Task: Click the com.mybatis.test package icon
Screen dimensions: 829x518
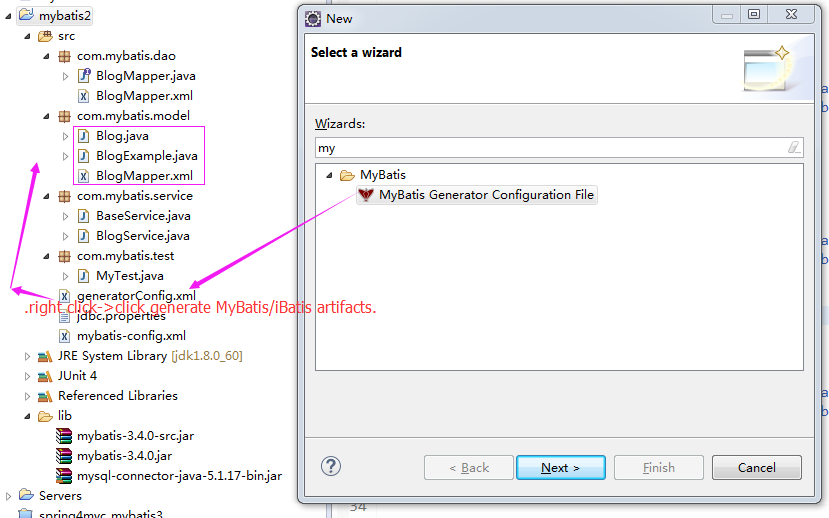Action: [x=65, y=256]
